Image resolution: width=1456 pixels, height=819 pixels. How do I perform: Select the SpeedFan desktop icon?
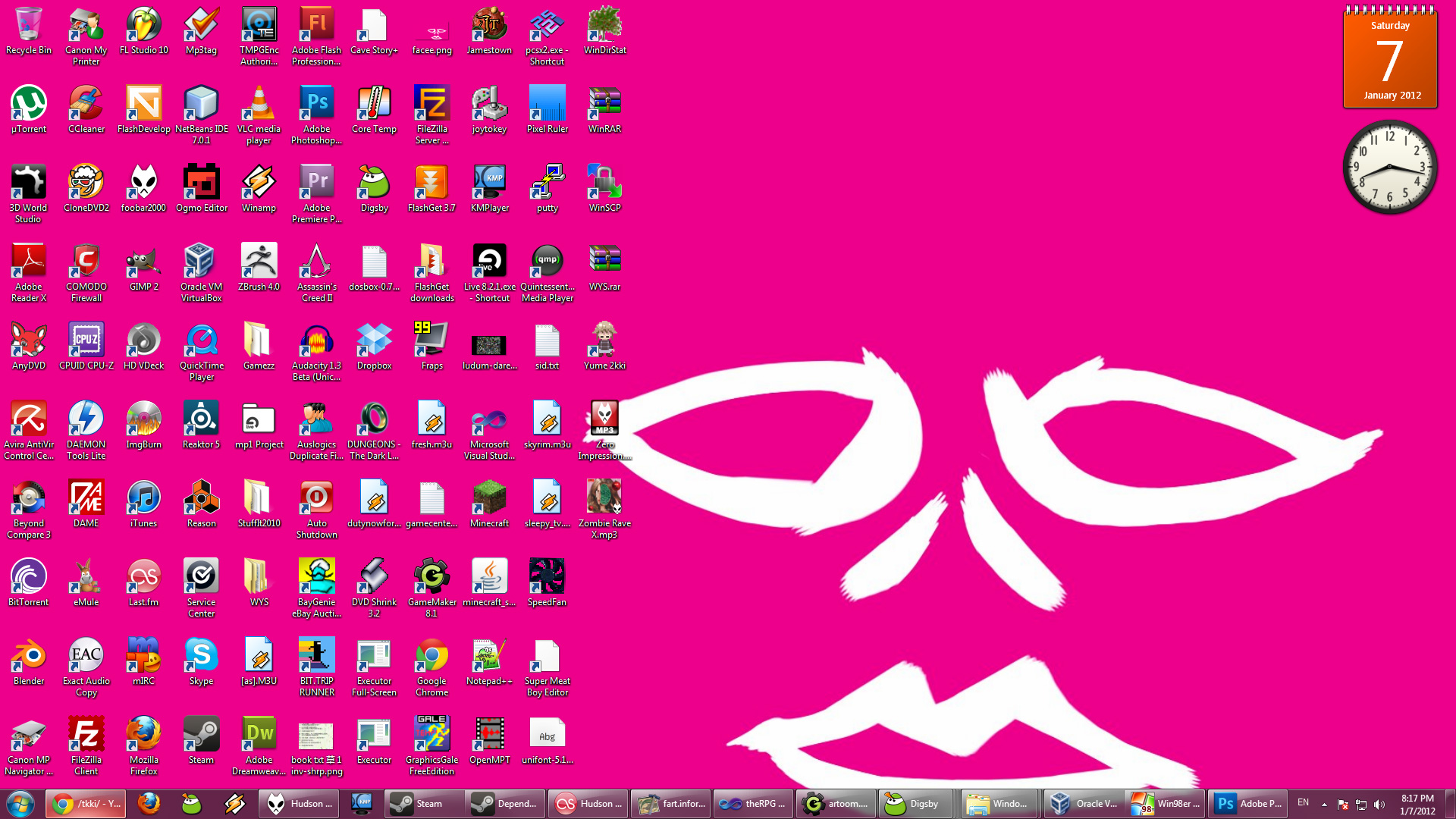[548, 583]
